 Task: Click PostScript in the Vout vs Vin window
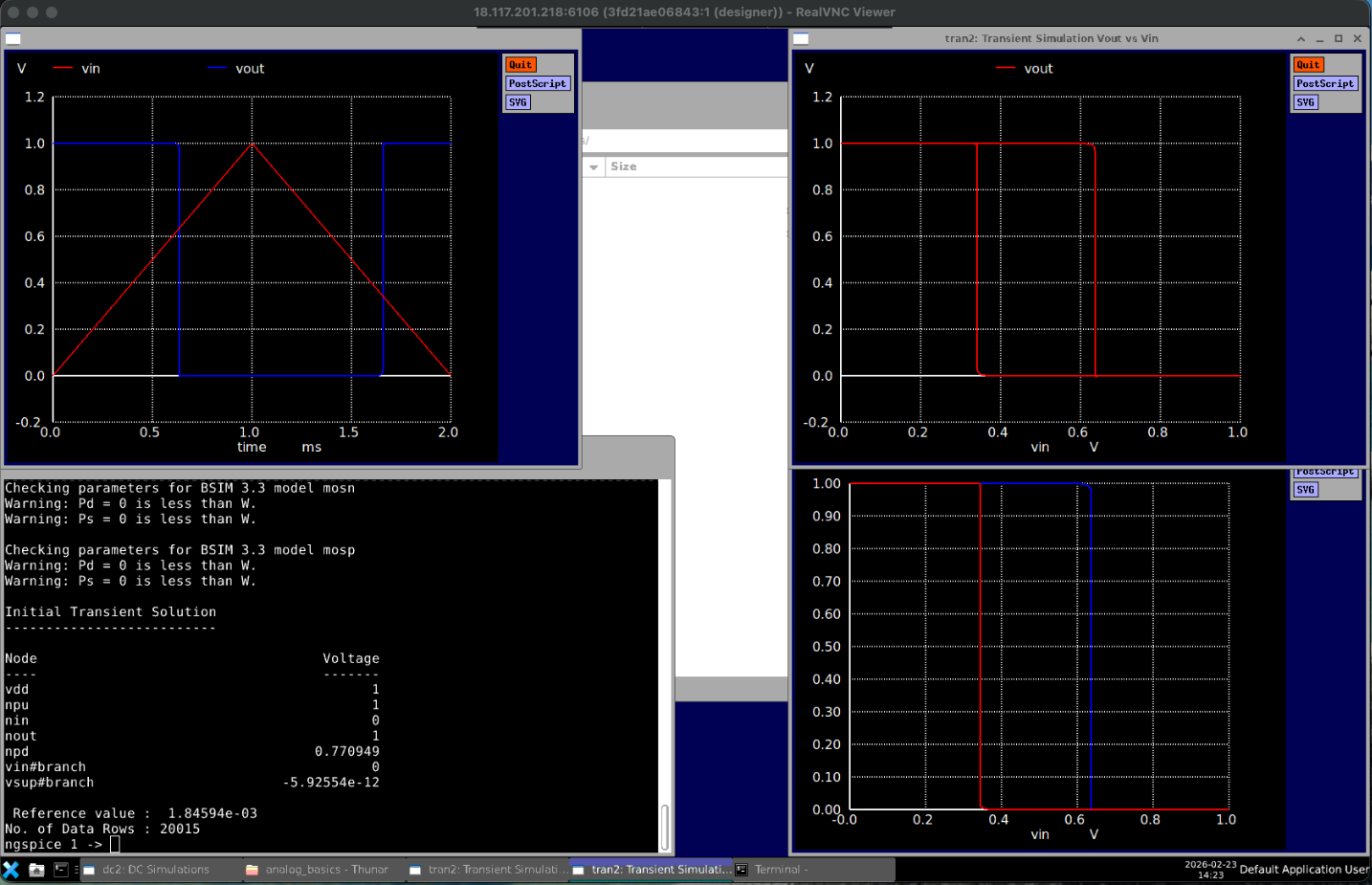[x=1325, y=83]
